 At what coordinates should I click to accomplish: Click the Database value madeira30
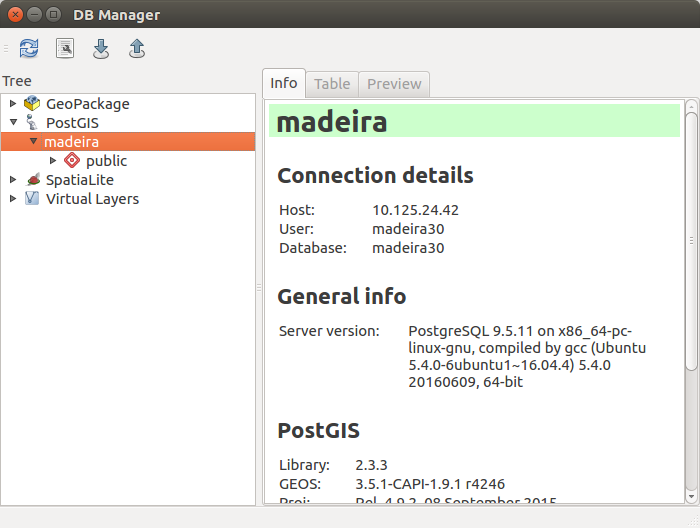408,248
